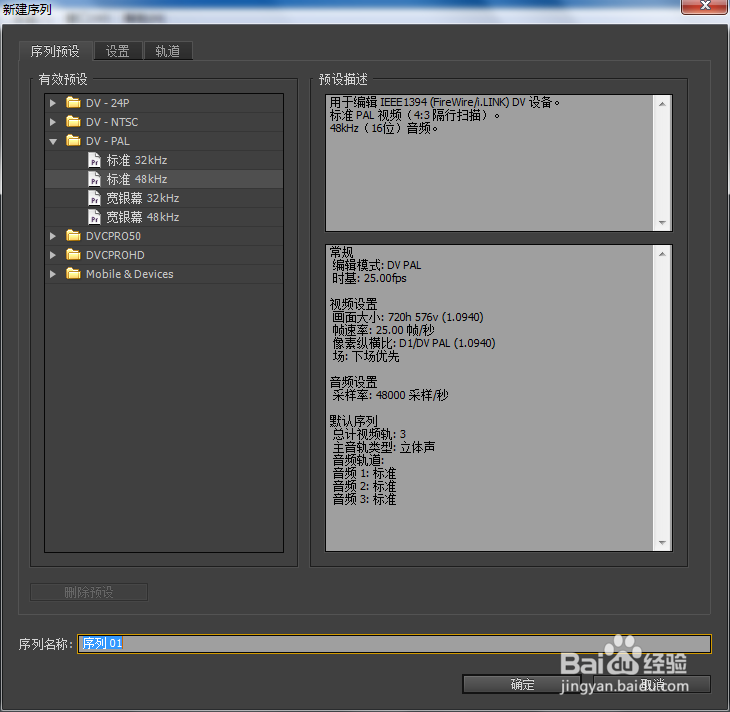Click the 序列名称 input field
730x712 pixels.
[x=394, y=644]
